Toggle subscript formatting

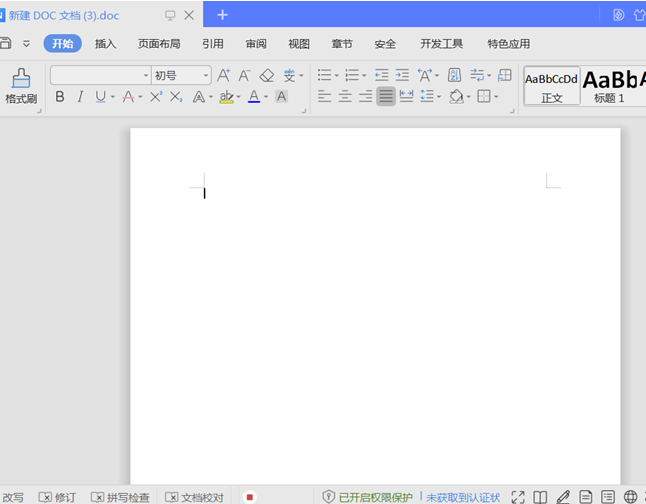pos(176,97)
